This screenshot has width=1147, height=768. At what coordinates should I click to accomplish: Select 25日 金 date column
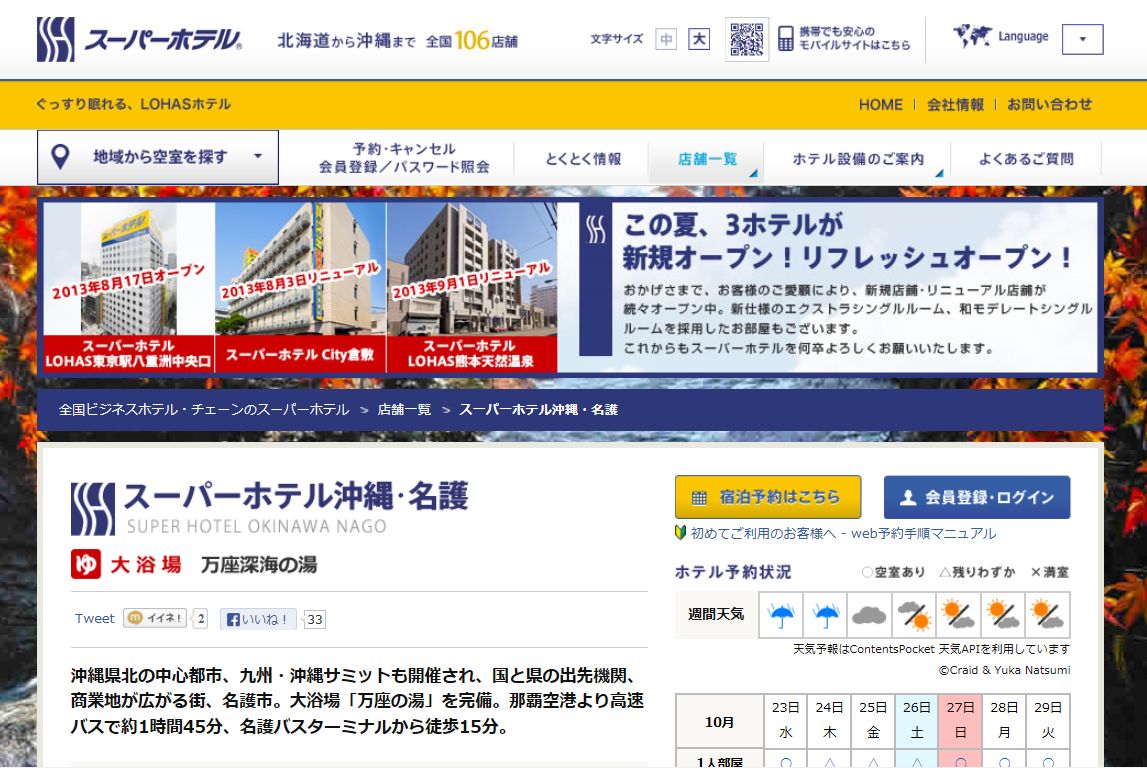tap(873, 720)
